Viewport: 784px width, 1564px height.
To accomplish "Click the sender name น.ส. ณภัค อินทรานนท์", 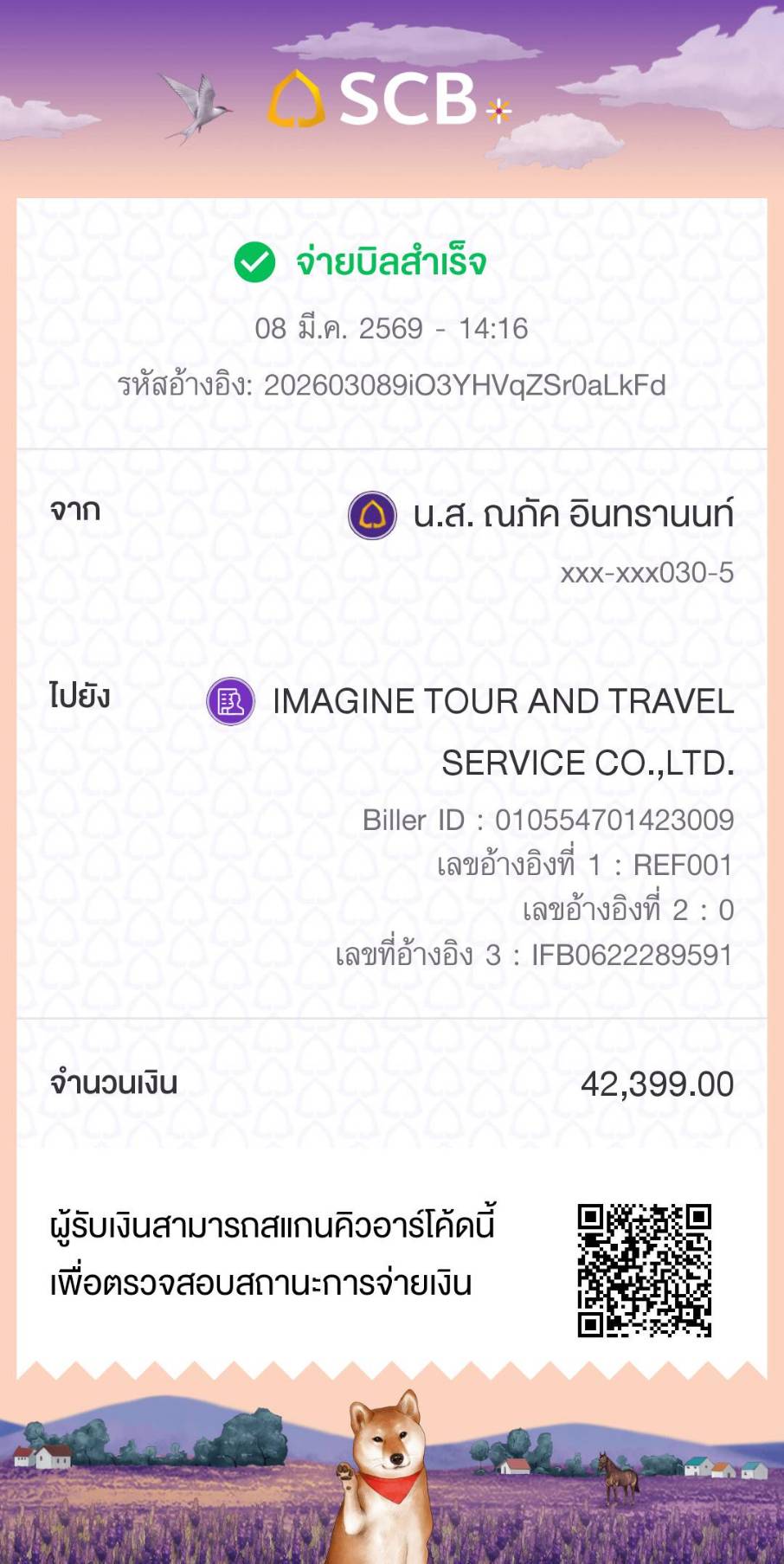I will point(573,515).
